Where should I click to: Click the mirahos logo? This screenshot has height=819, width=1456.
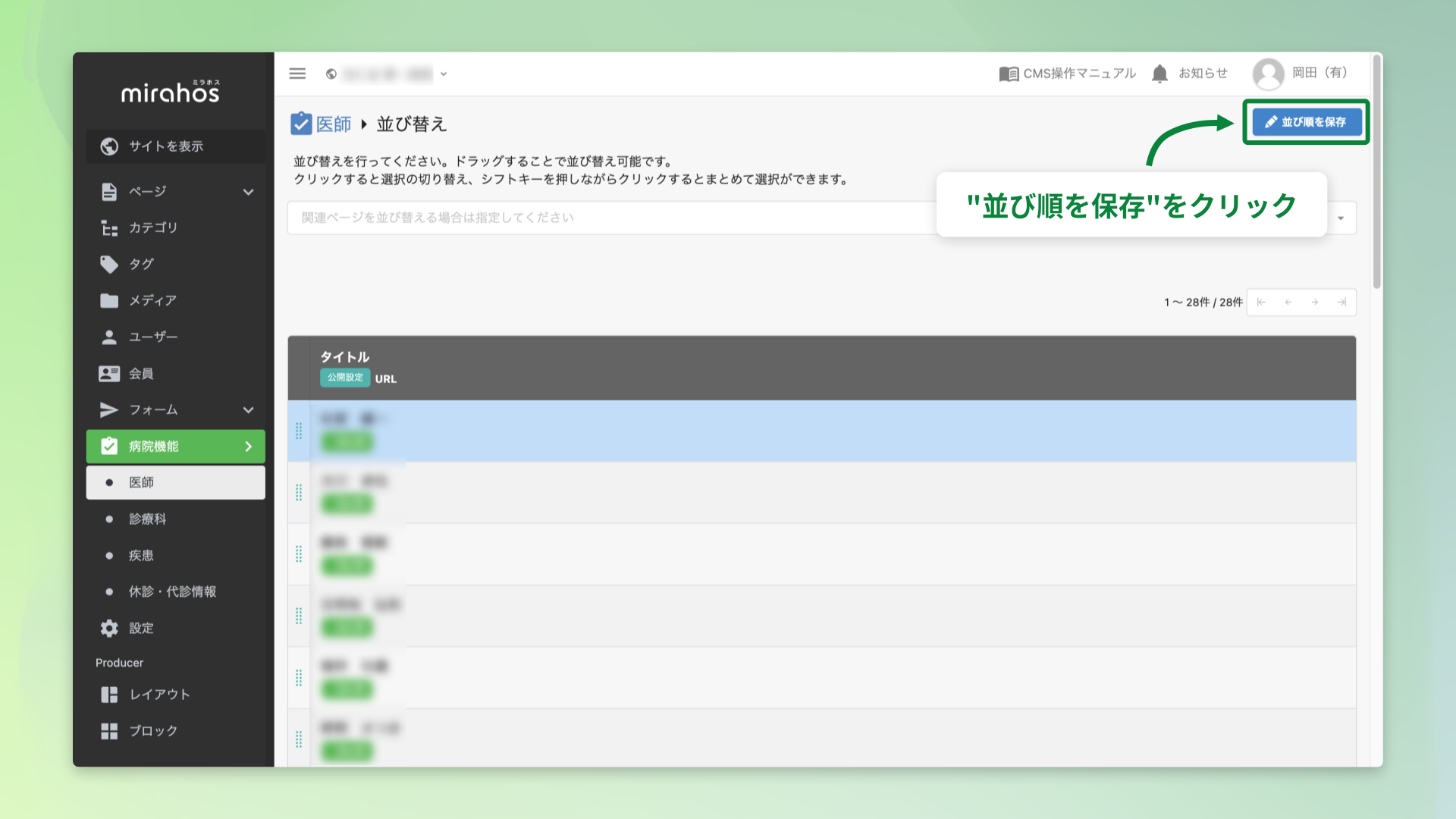tap(171, 93)
